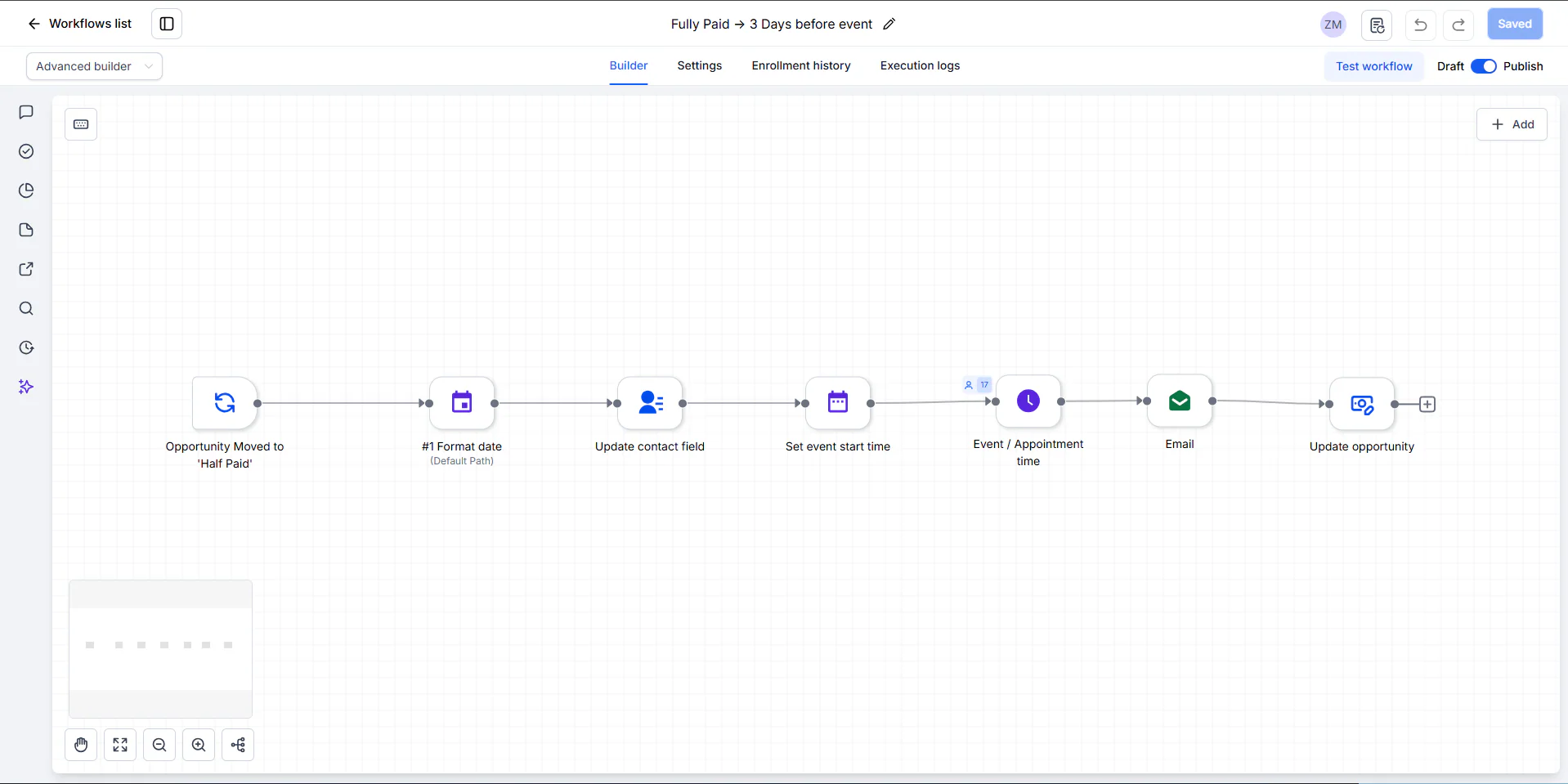The height and width of the screenshot is (784, 1568).
Task: Click the Saved button
Action: (1515, 24)
